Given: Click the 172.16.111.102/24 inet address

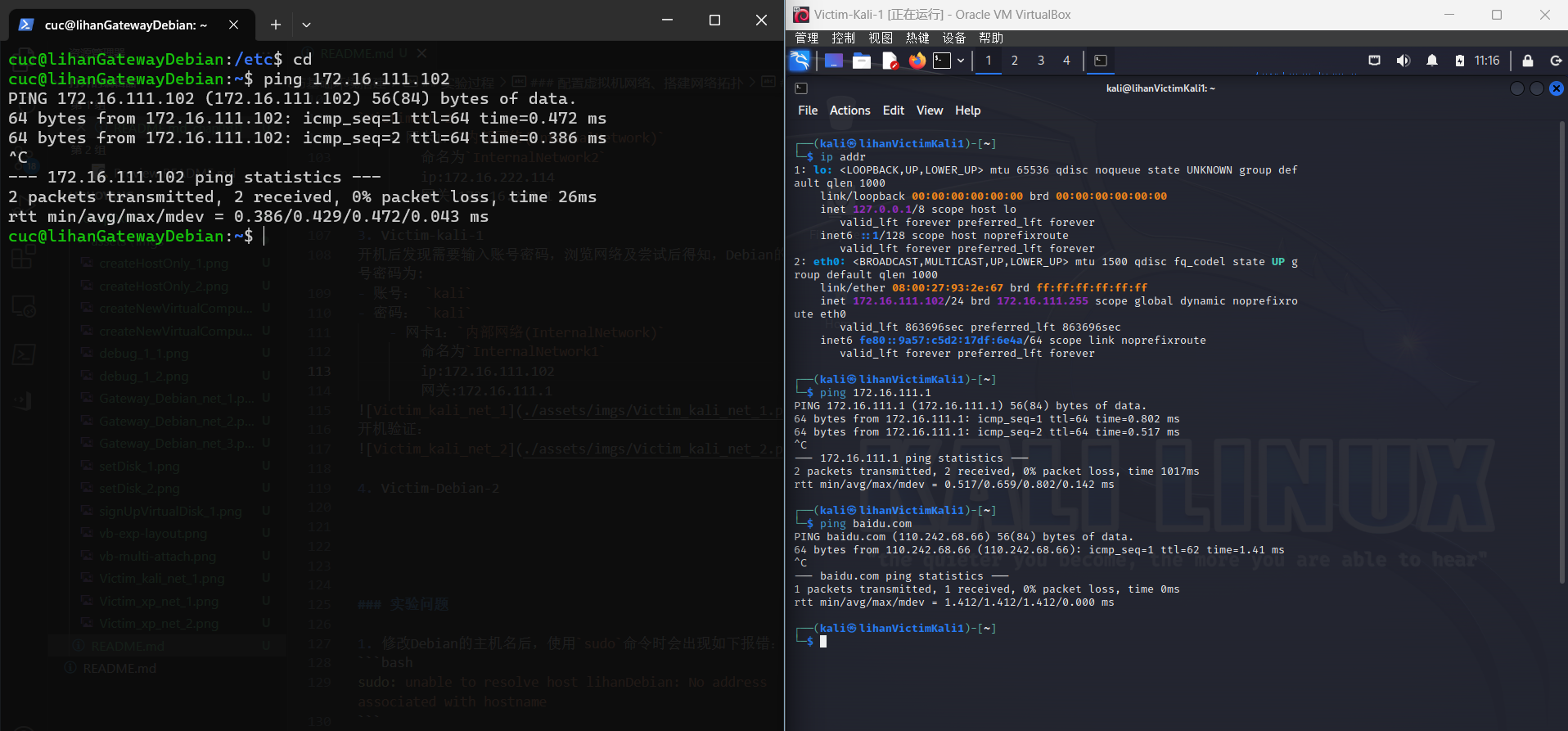Looking at the screenshot, I should (908, 301).
